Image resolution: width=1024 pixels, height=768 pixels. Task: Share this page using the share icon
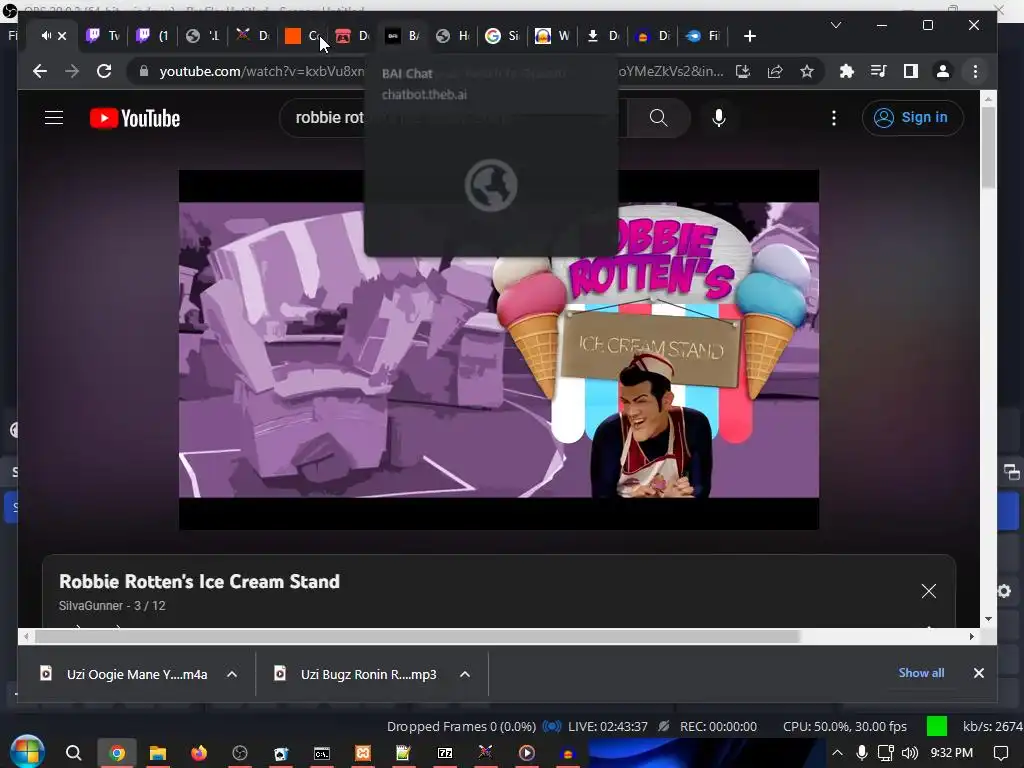(775, 71)
